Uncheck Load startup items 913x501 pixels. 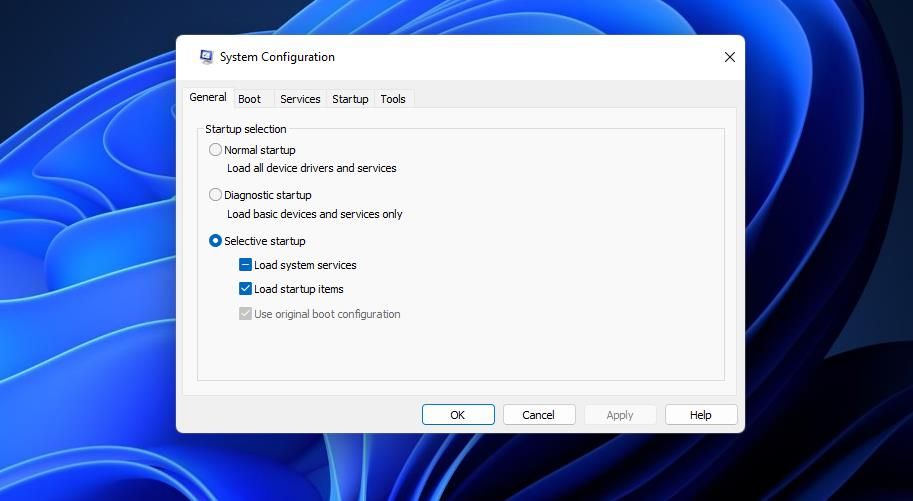tap(245, 289)
